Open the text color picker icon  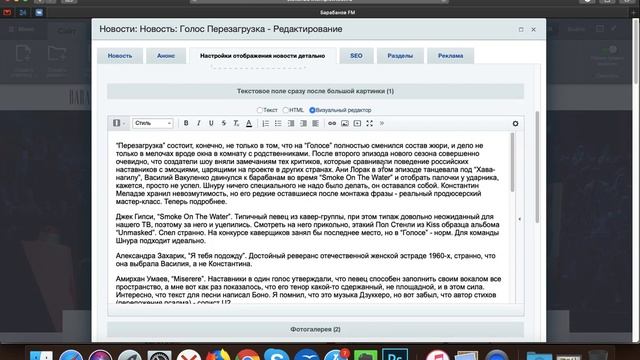pos(249,123)
